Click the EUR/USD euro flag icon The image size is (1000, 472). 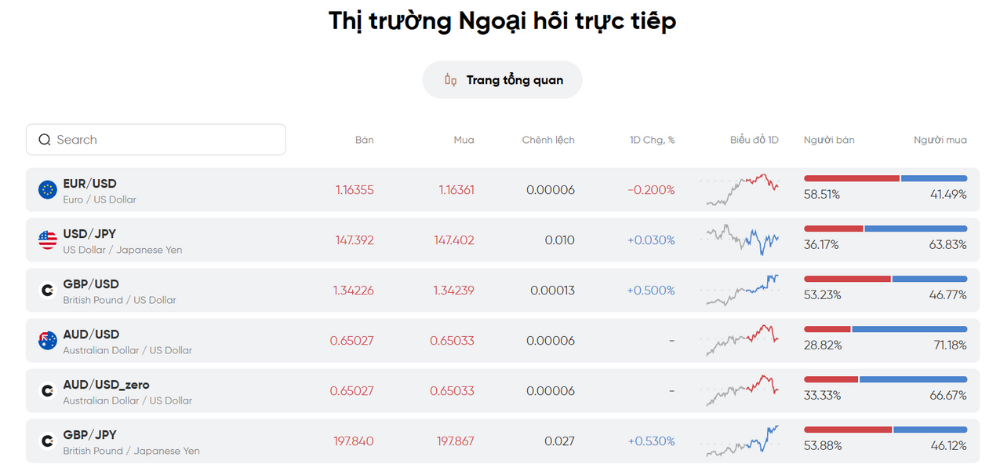[47, 190]
